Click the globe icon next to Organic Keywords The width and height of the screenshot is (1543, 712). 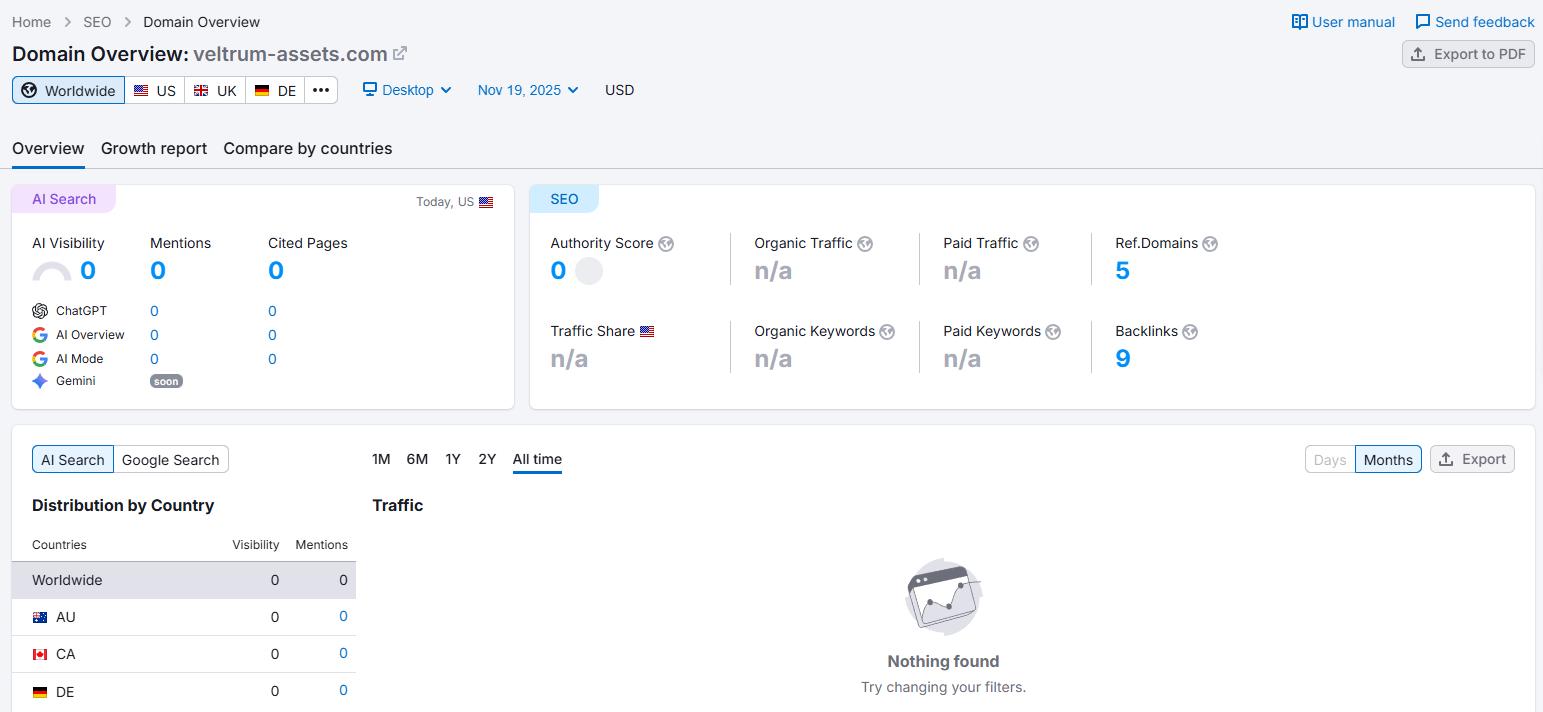pos(887,331)
